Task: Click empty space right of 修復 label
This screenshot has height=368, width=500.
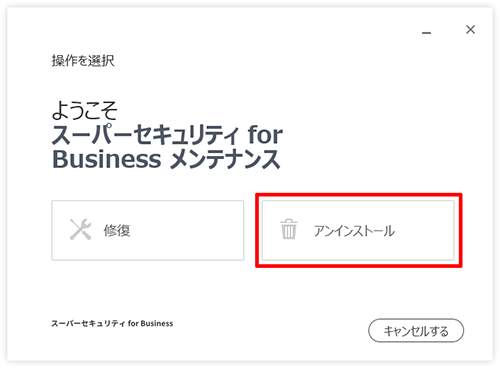Action: [187, 230]
